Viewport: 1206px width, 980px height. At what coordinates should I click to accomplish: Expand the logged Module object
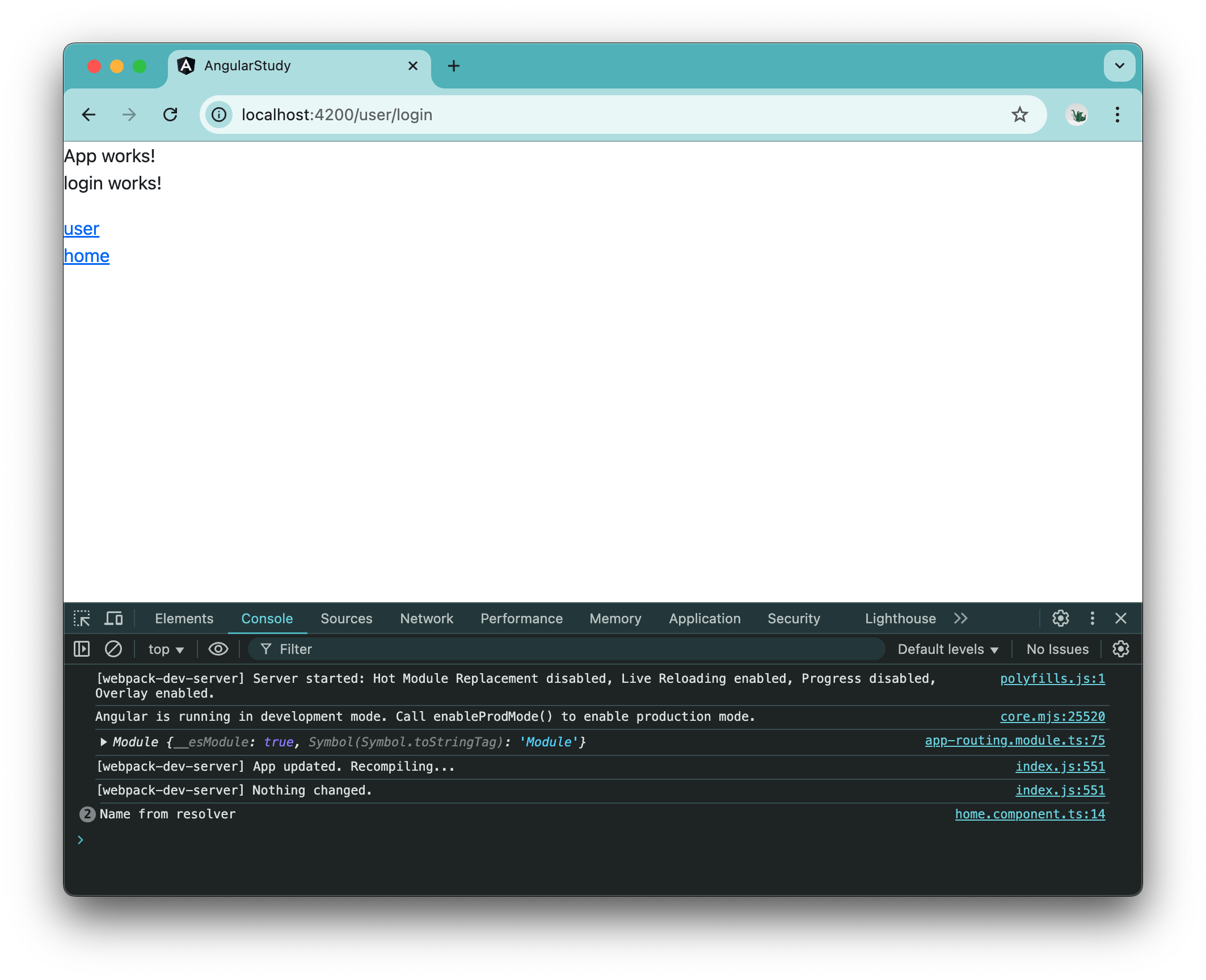[104, 742]
